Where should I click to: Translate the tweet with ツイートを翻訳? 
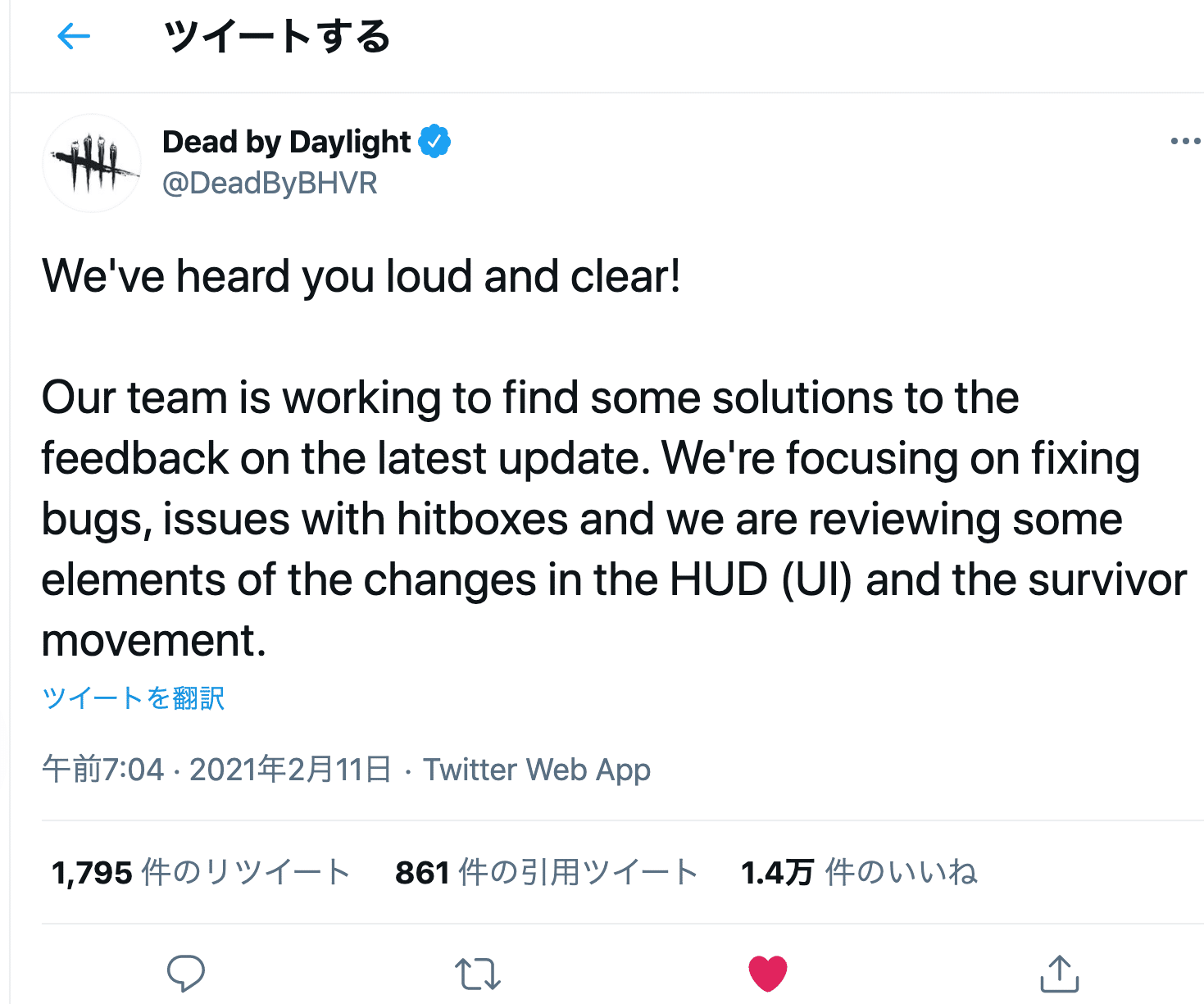[x=133, y=697]
